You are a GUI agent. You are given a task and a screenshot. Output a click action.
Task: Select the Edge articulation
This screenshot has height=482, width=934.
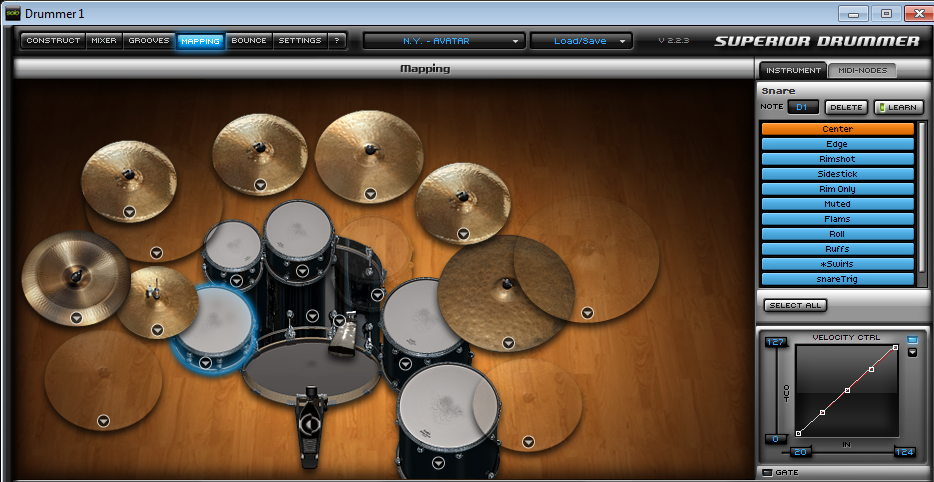point(838,144)
